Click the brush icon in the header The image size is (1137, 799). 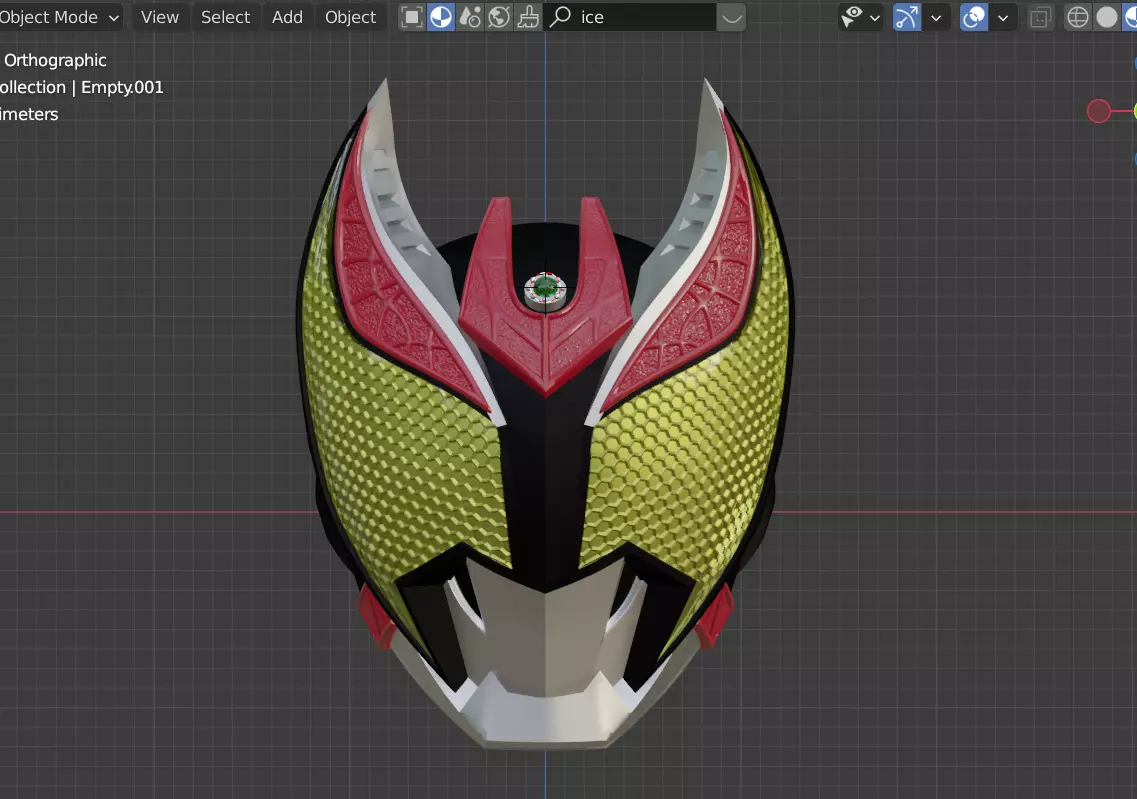(528, 17)
